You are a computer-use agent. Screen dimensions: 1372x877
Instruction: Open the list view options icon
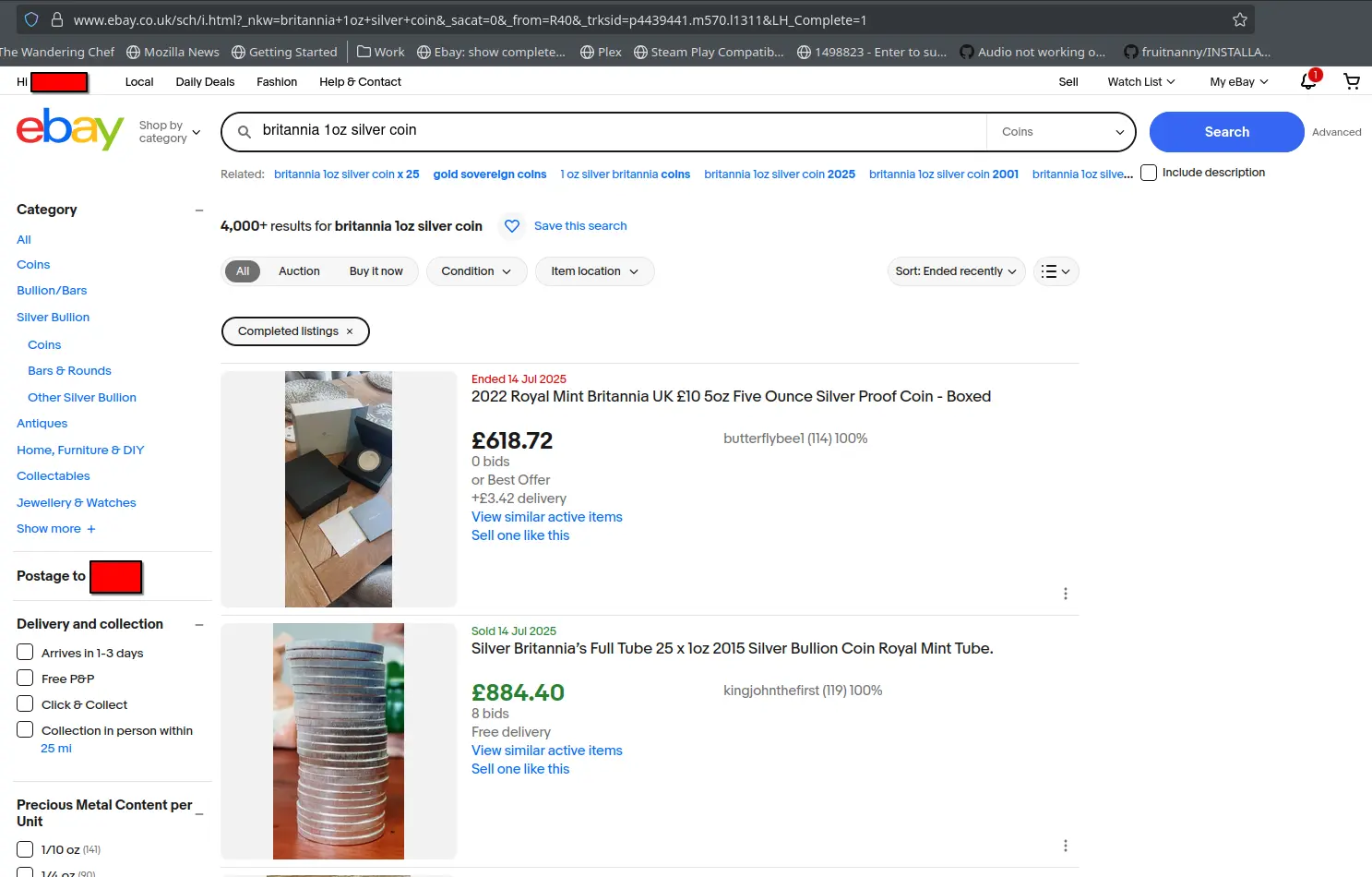[1056, 271]
